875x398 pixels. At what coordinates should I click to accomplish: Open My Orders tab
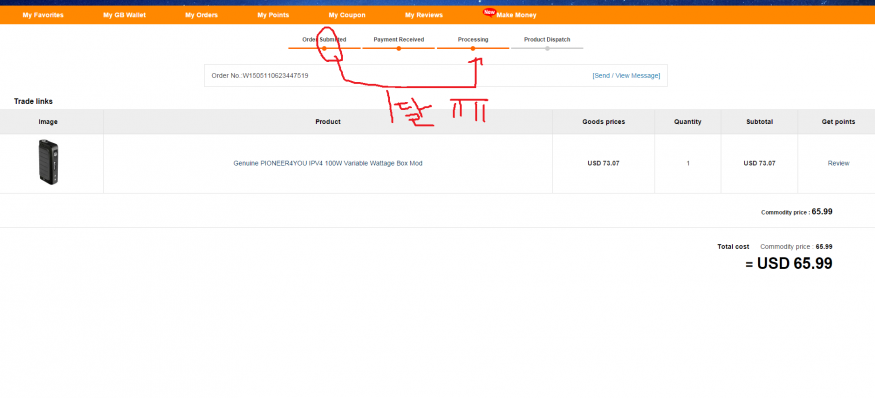pos(201,15)
